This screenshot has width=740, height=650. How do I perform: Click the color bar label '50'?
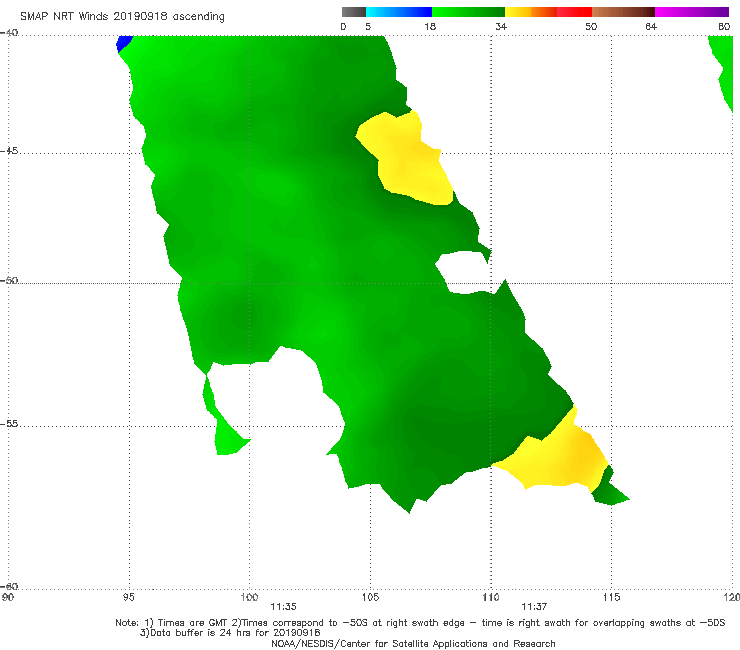(x=591, y=27)
